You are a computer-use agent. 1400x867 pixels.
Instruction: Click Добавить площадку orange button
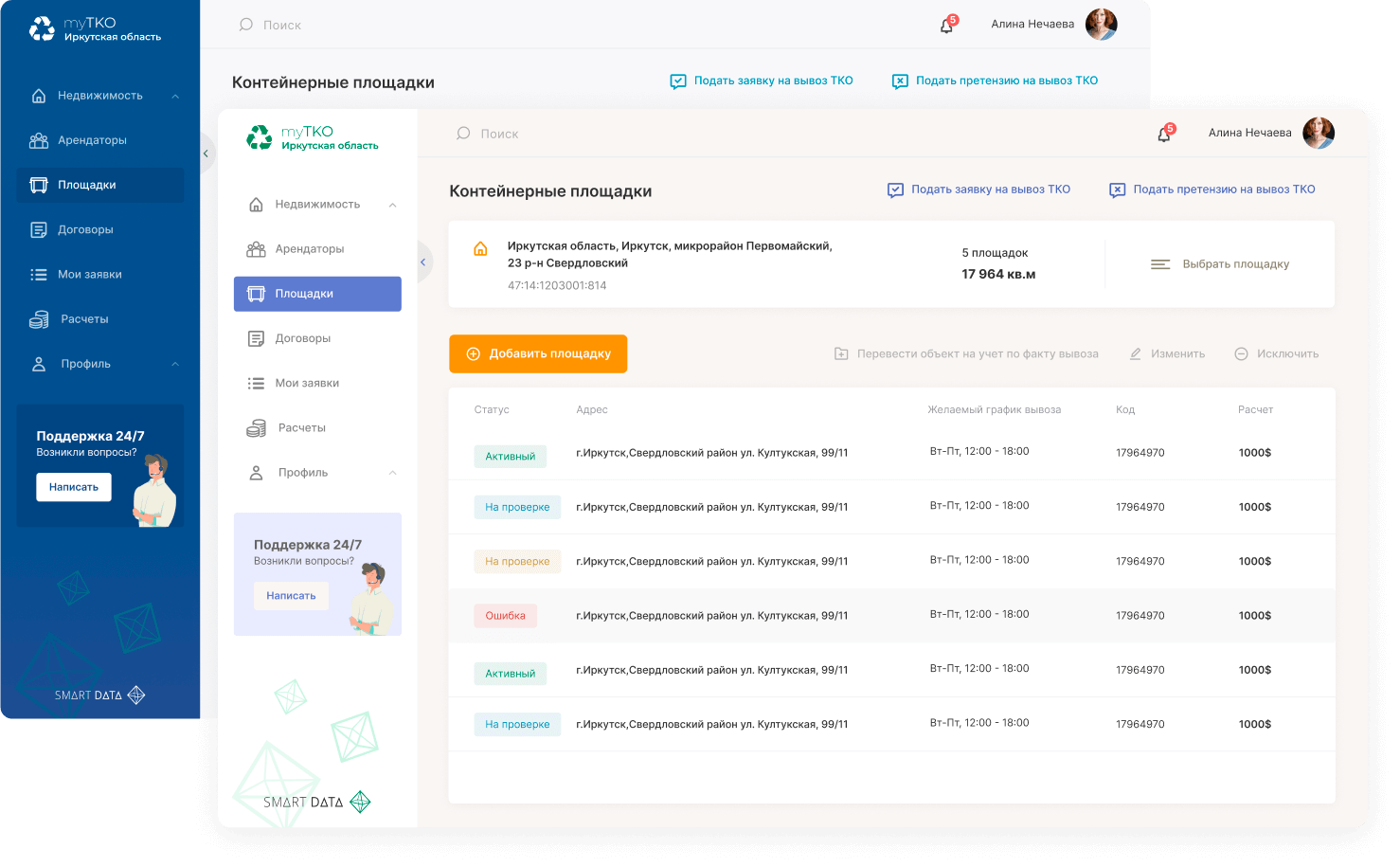pyautogui.click(x=538, y=353)
